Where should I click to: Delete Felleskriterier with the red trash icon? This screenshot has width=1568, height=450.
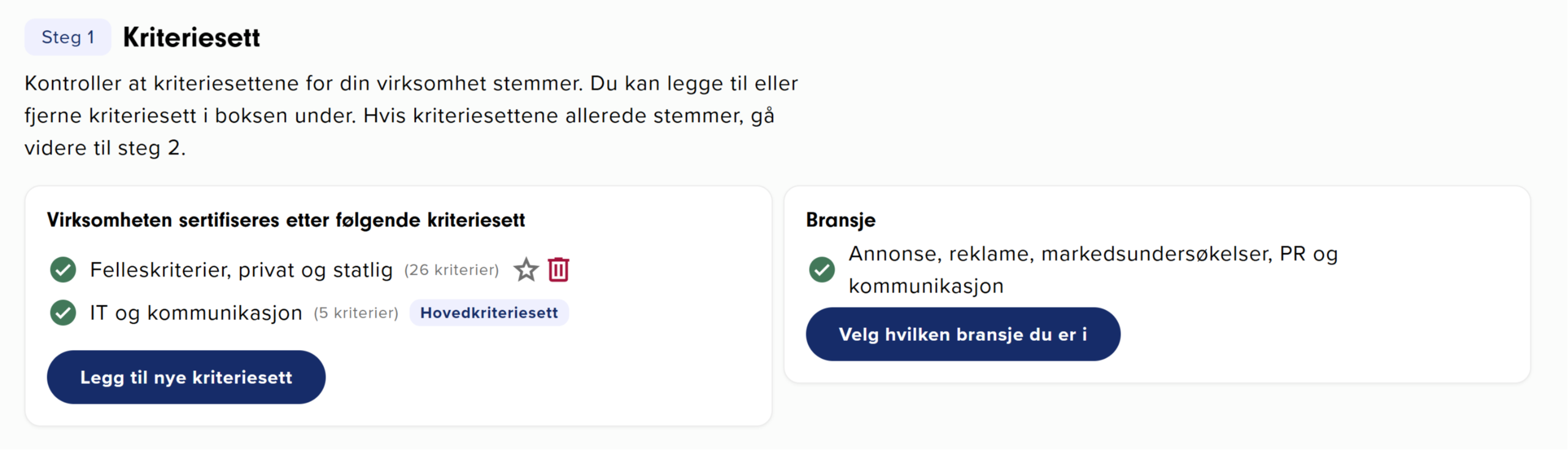coord(558,270)
